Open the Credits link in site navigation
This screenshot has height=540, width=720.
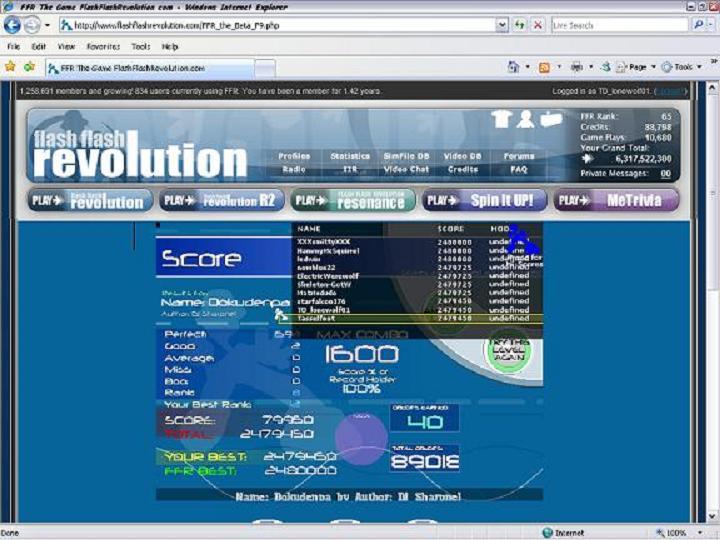coord(463,169)
